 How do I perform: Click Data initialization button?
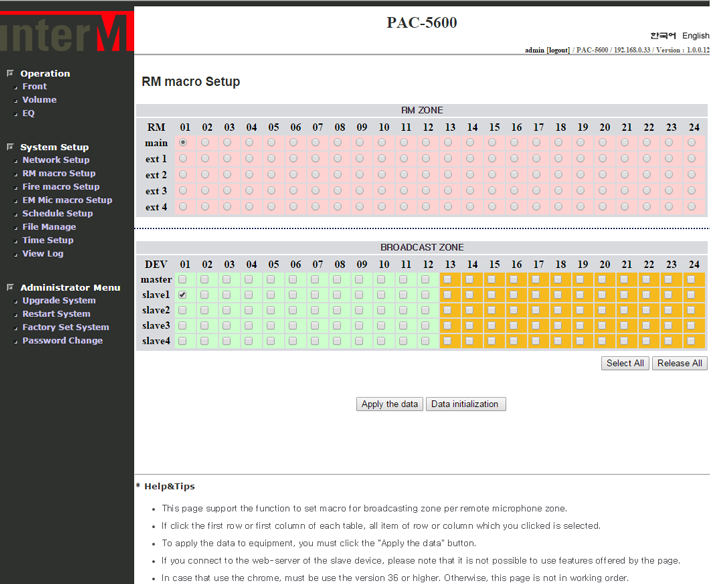coord(465,404)
